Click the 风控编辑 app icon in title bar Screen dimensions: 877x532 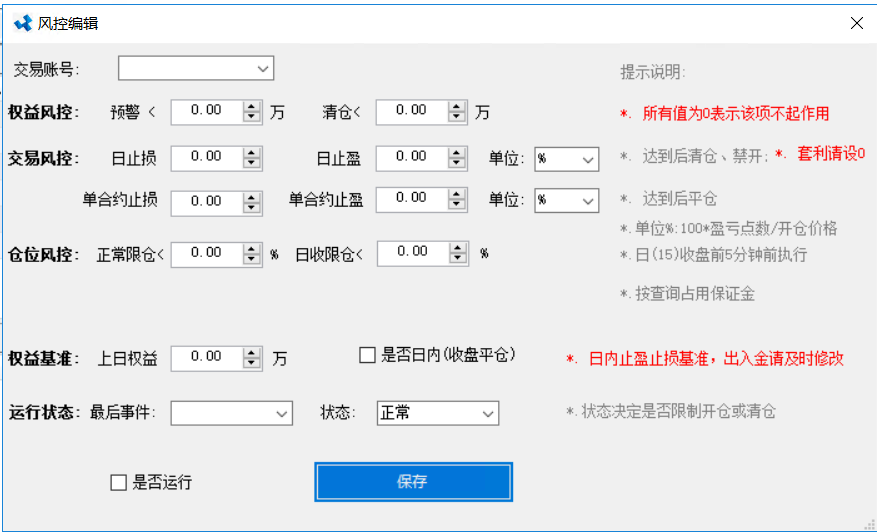pos(22,23)
